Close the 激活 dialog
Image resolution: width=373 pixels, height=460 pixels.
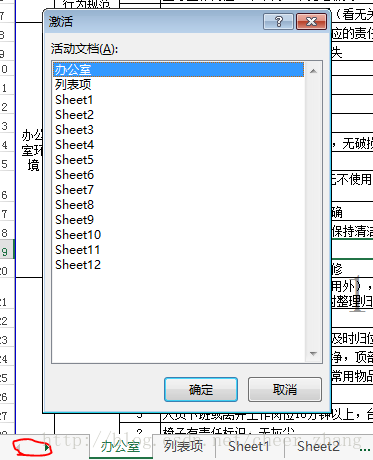click(x=311, y=22)
